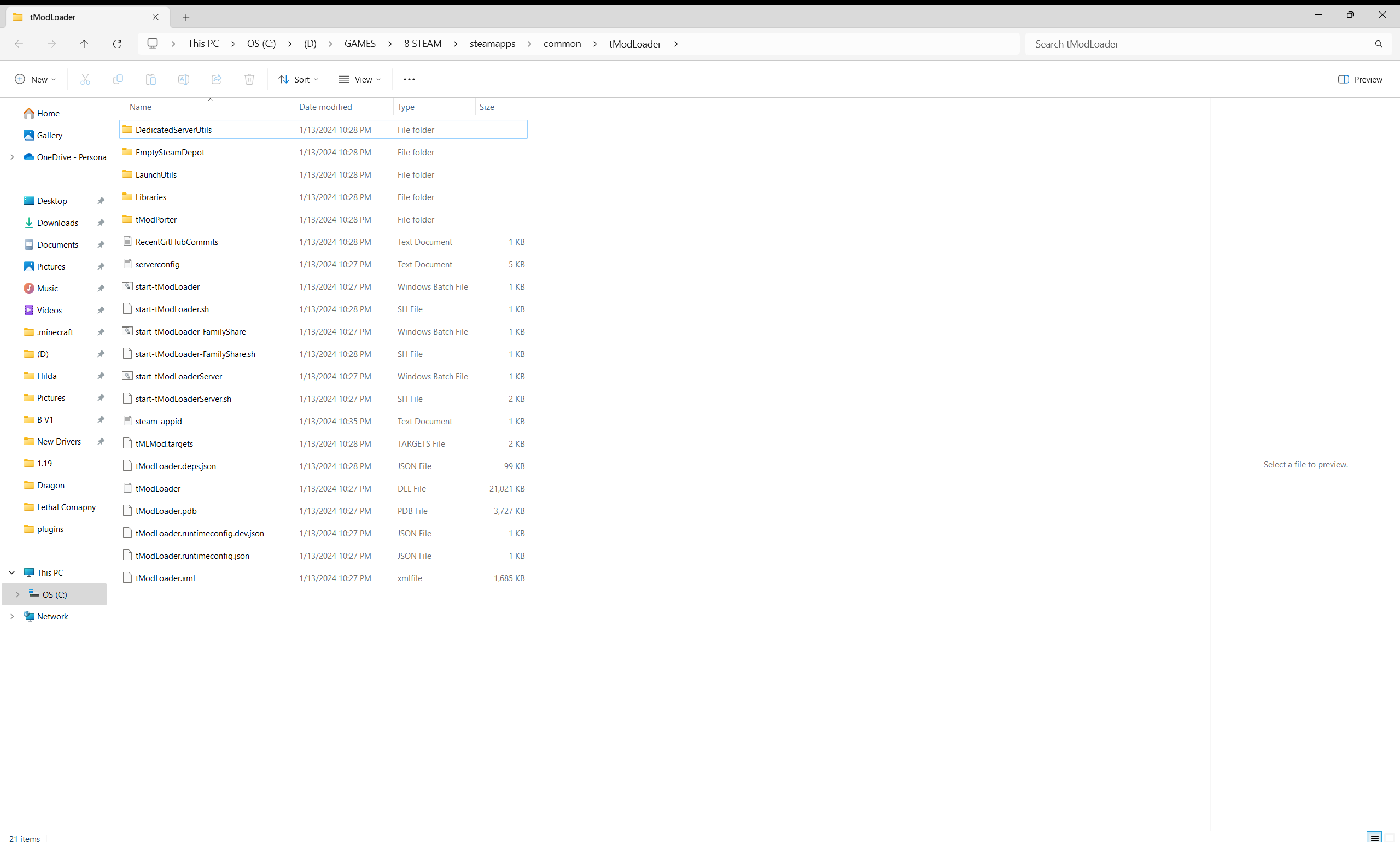Click the steamapps breadcrumb segment
Viewport: 1400px width, 842px height.
click(492, 44)
